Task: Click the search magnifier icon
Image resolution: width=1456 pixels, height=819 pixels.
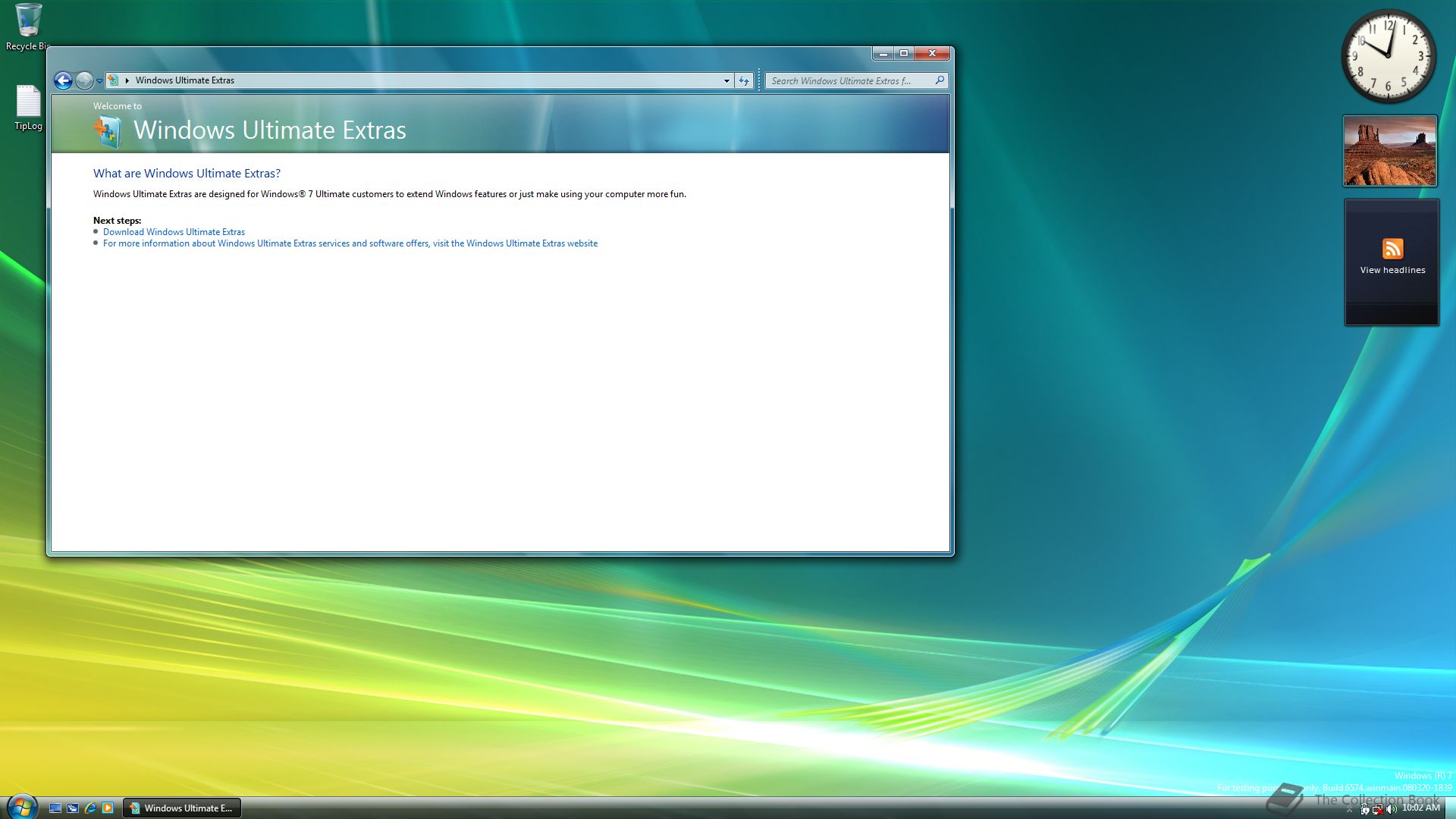Action: (x=940, y=80)
